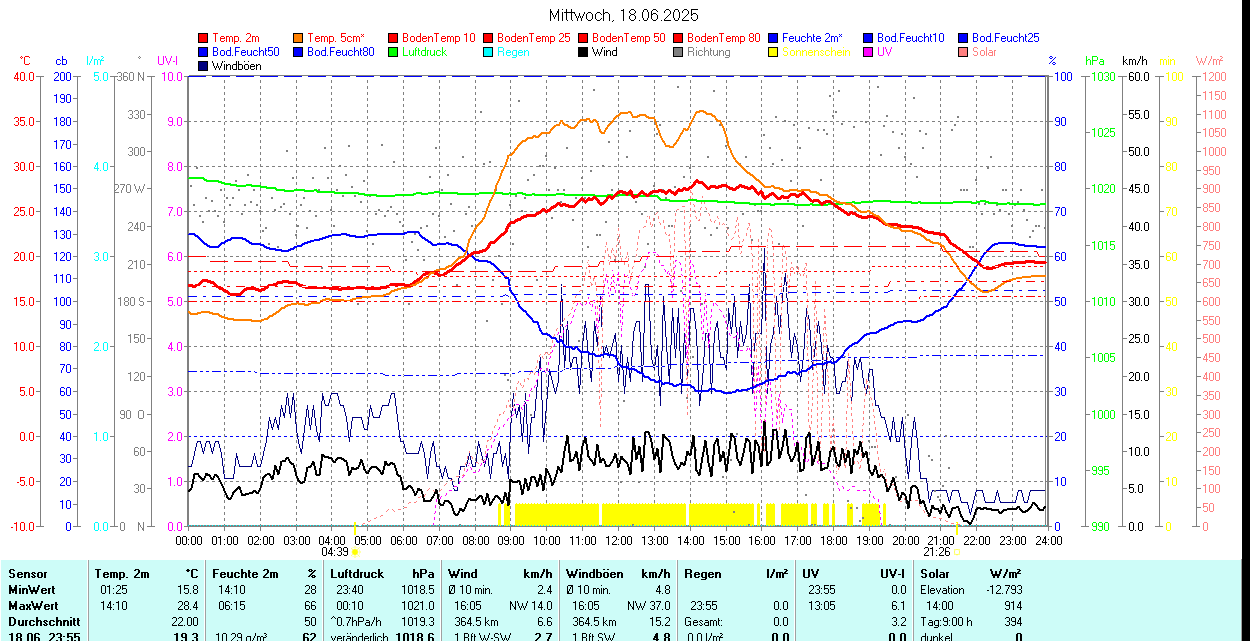Image resolution: width=1250 pixels, height=641 pixels.
Task: Click the magenta UV legend square
Action: click(869, 52)
